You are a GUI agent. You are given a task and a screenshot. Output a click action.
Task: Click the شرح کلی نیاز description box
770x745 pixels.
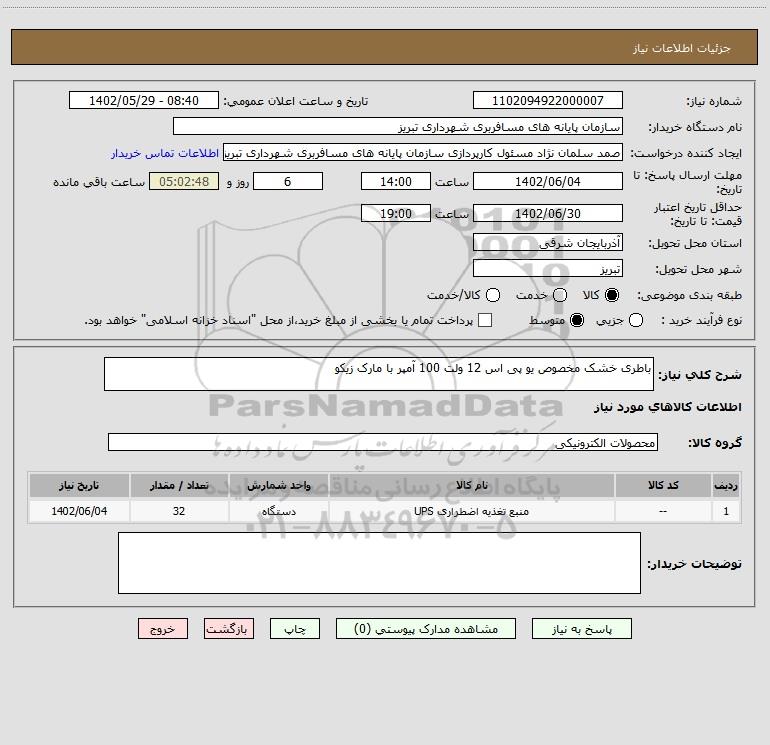(379, 374)
